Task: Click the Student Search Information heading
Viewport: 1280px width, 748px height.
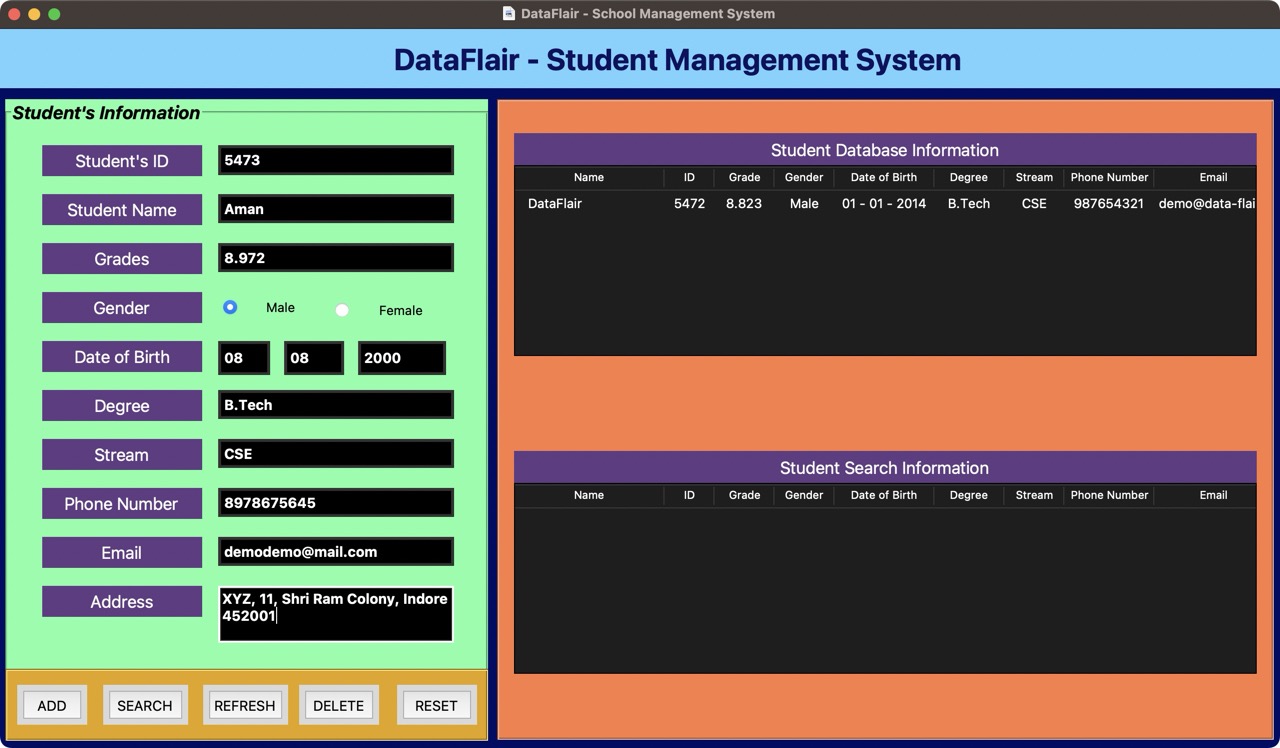Action: point(885,468)
